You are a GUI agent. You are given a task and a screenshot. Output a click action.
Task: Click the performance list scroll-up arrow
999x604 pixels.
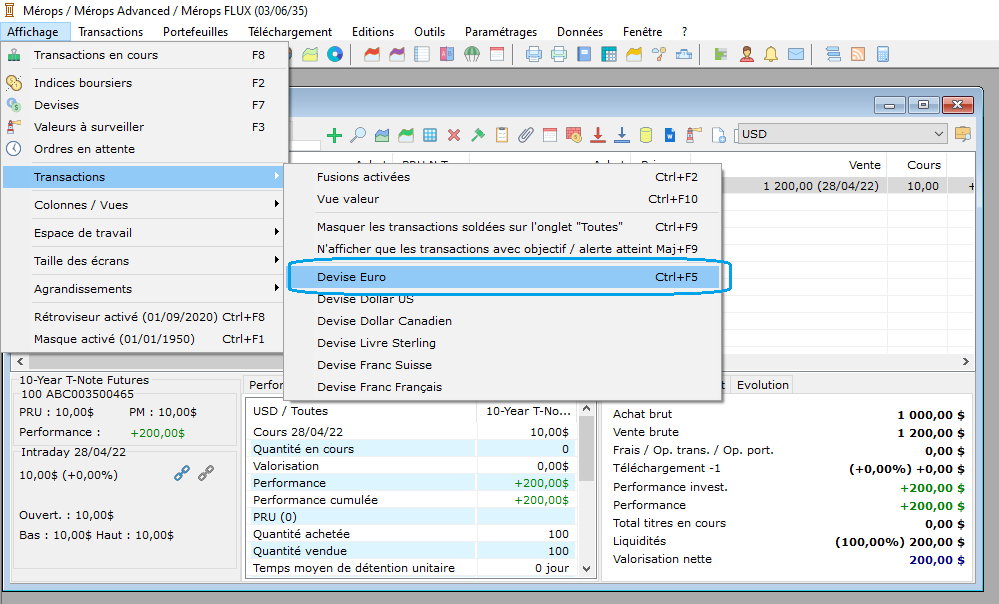pos(586,408)
